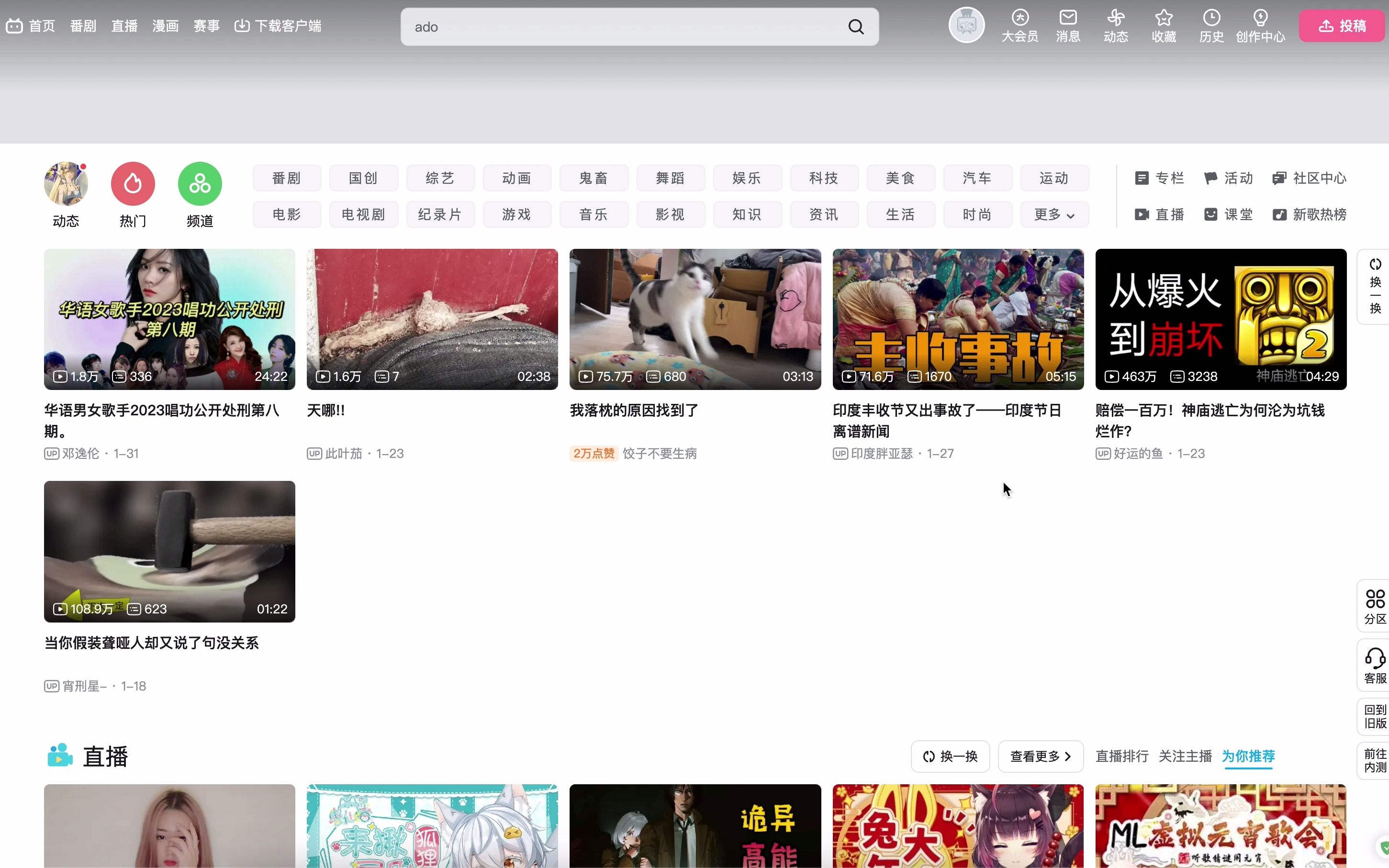Click 下载客户端 download link
Screen dimensions: 1389x868
click(x=278, y=26)
